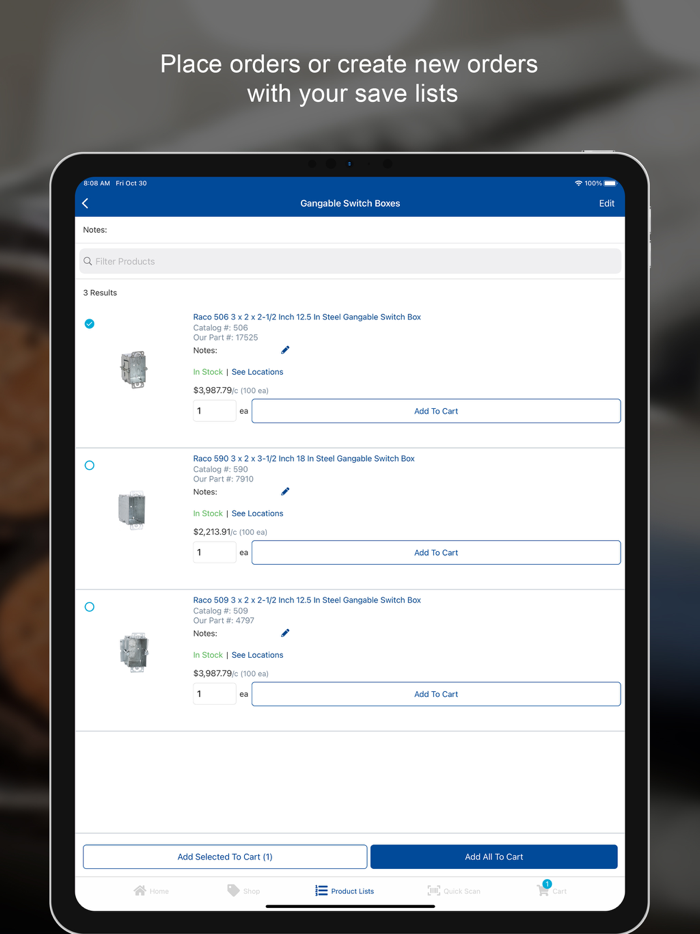Click quantity field for Raco 509
This screenshot has height=934, width=700.
pyautogui.click(x=214, y=694)
